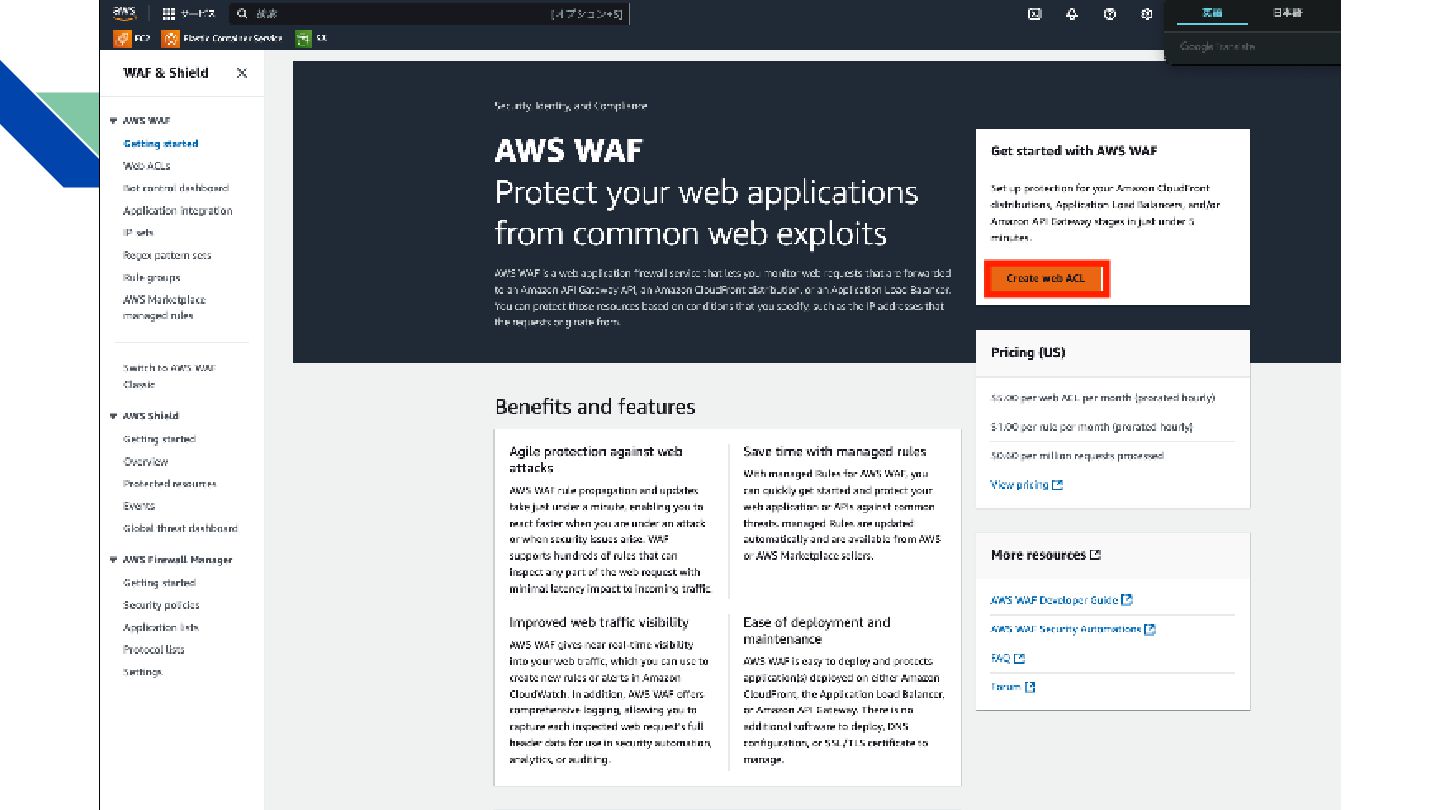
Task: Focus the top console search field
Action: point(430,14)
